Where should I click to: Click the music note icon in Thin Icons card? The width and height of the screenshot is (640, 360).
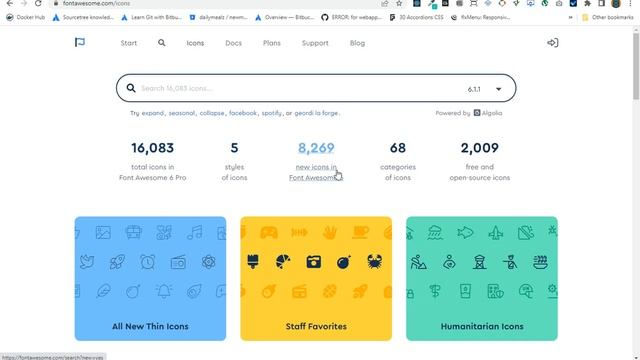click(194, 232)
